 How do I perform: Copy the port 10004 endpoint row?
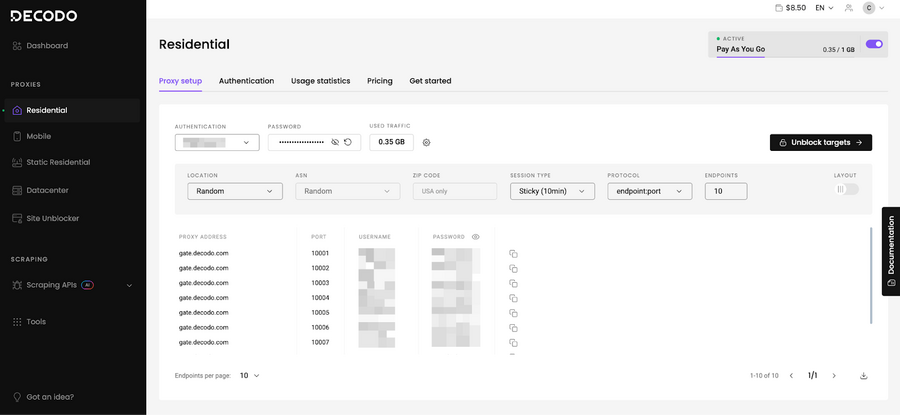pyautogui.click(x=514, y=298)
